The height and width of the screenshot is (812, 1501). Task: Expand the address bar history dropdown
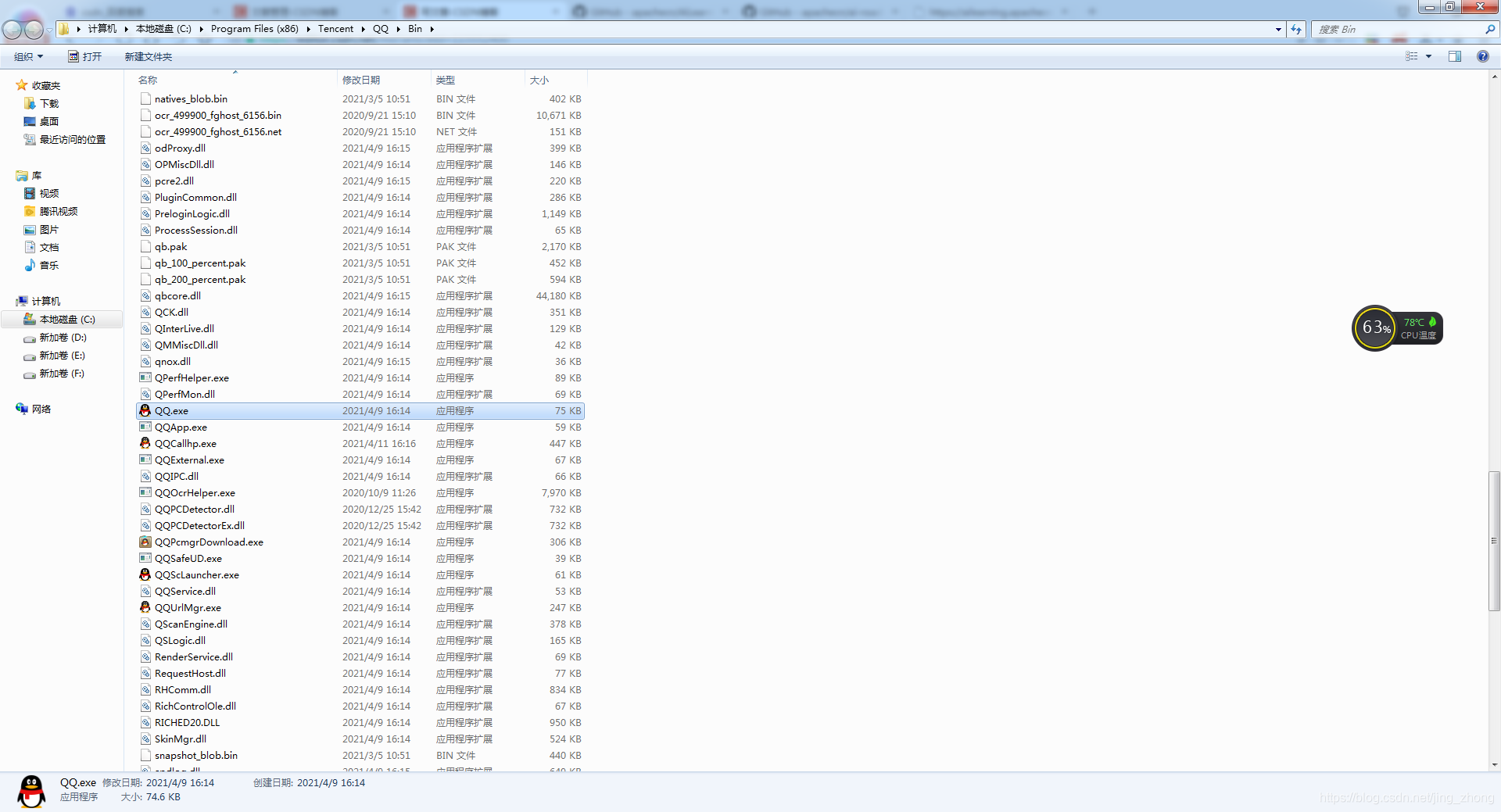coord(1279,29)
